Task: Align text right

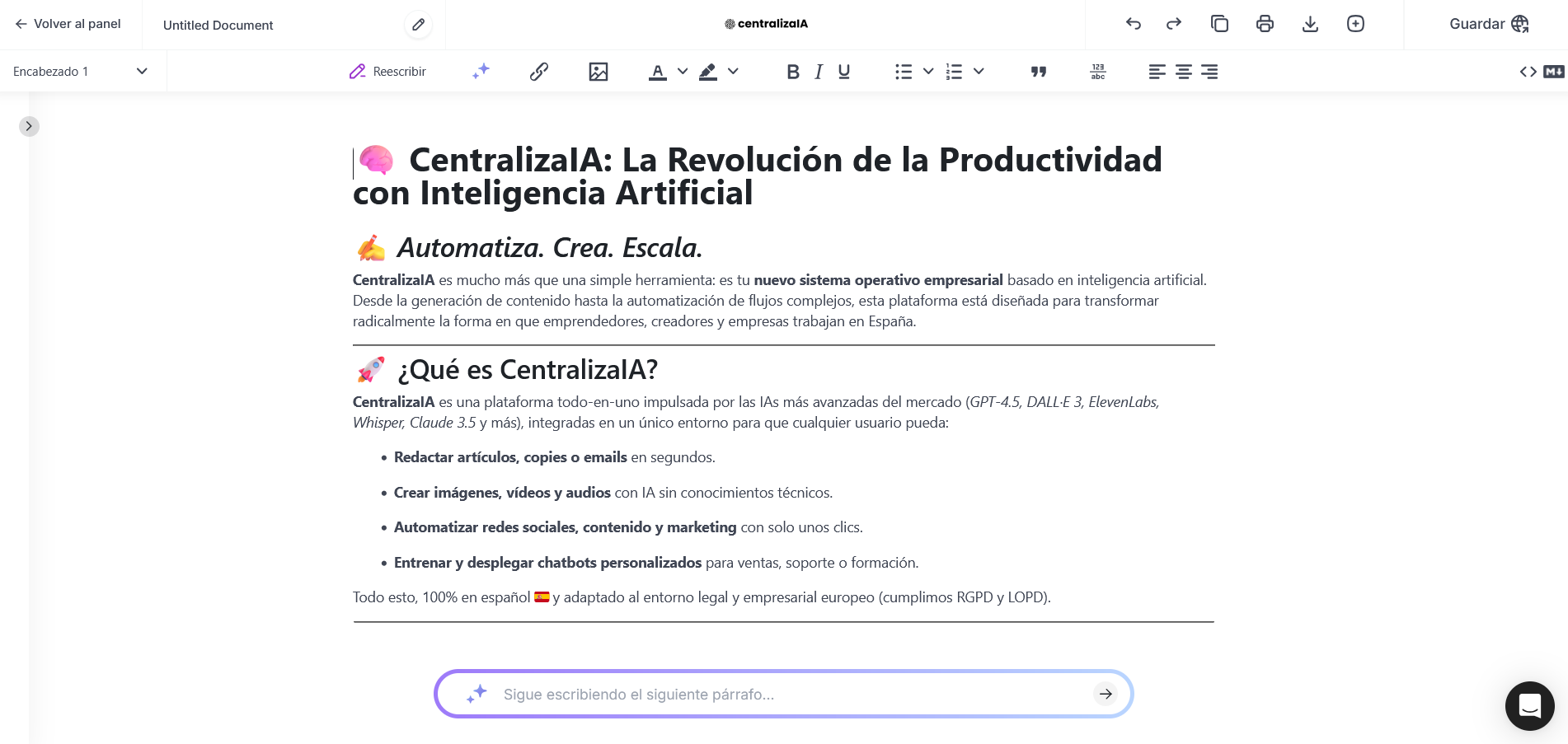Action: (x=1209, y=72)
